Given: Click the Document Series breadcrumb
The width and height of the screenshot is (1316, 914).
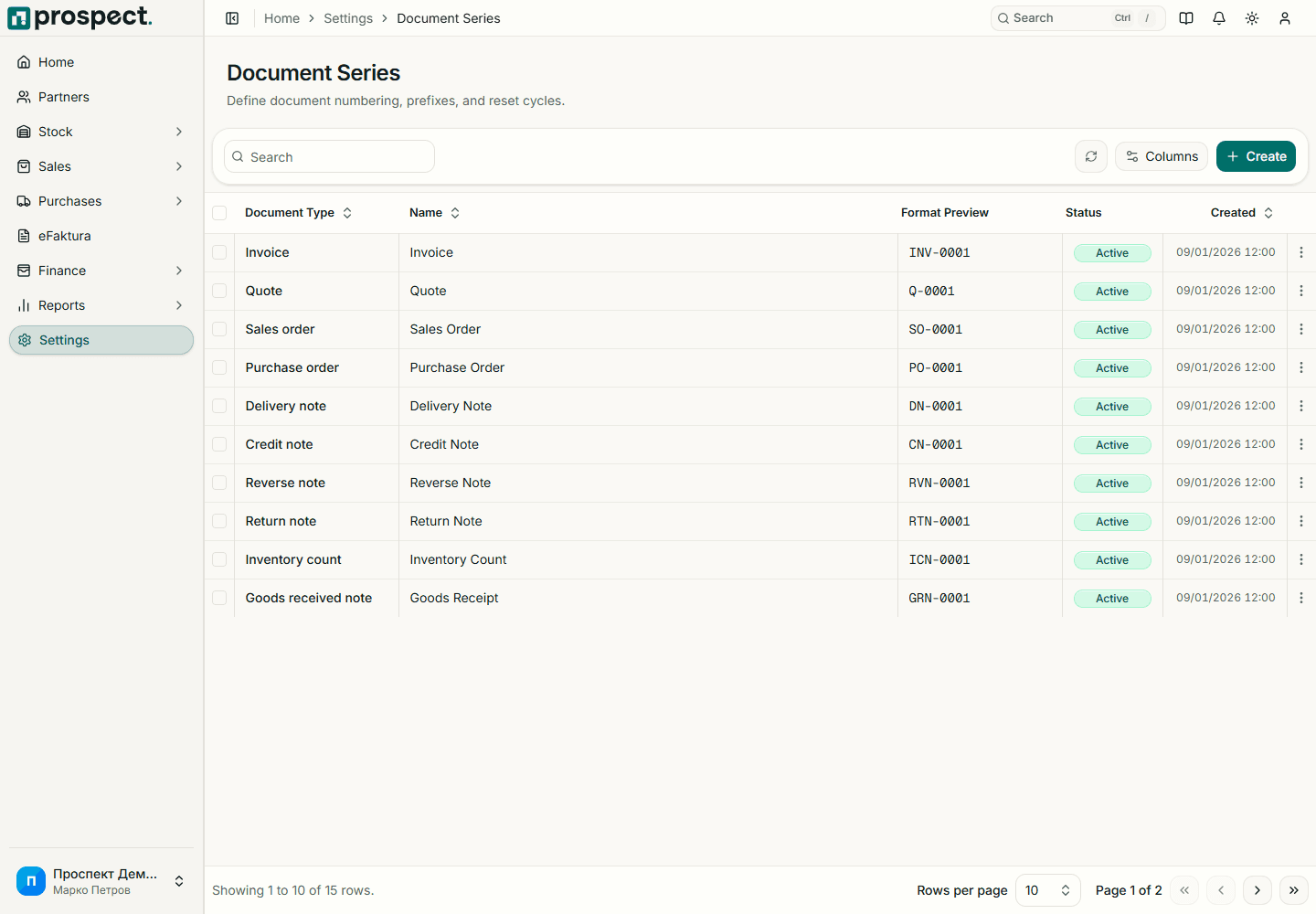Looking at the screenshot, I should click(449, 18).
